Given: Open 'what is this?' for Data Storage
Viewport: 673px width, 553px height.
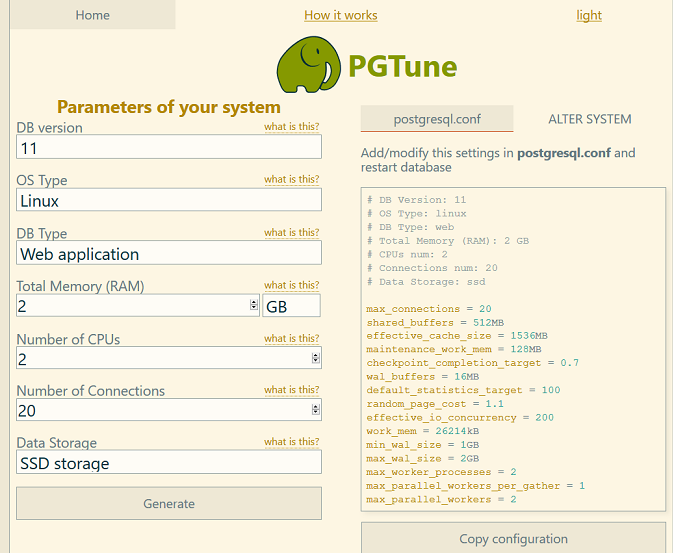Looking at the screenshot, I should click(291, 442).
